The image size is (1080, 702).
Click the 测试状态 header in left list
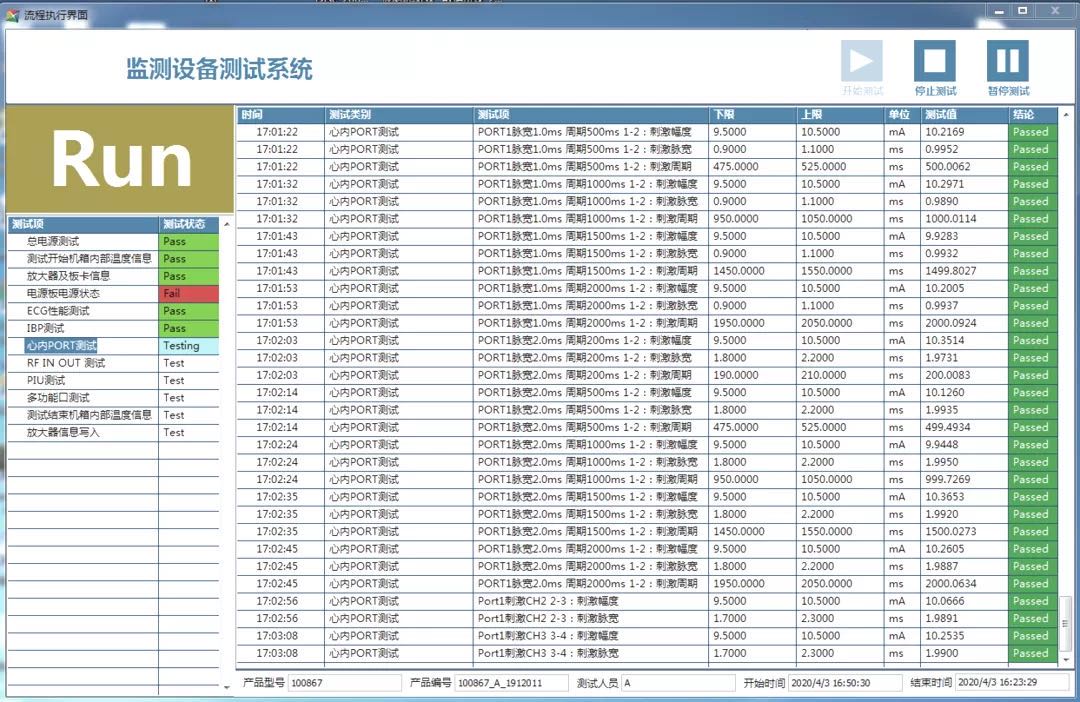click(189, 224)
